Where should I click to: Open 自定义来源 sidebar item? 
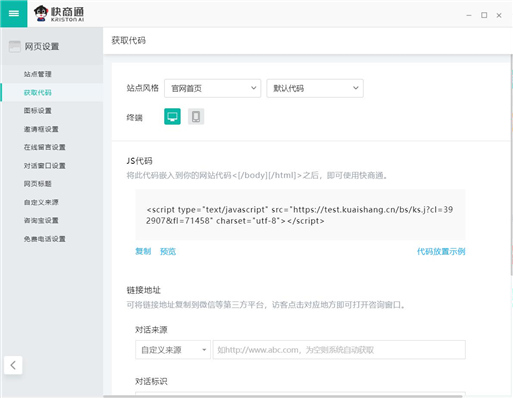[x=41, y=202]
